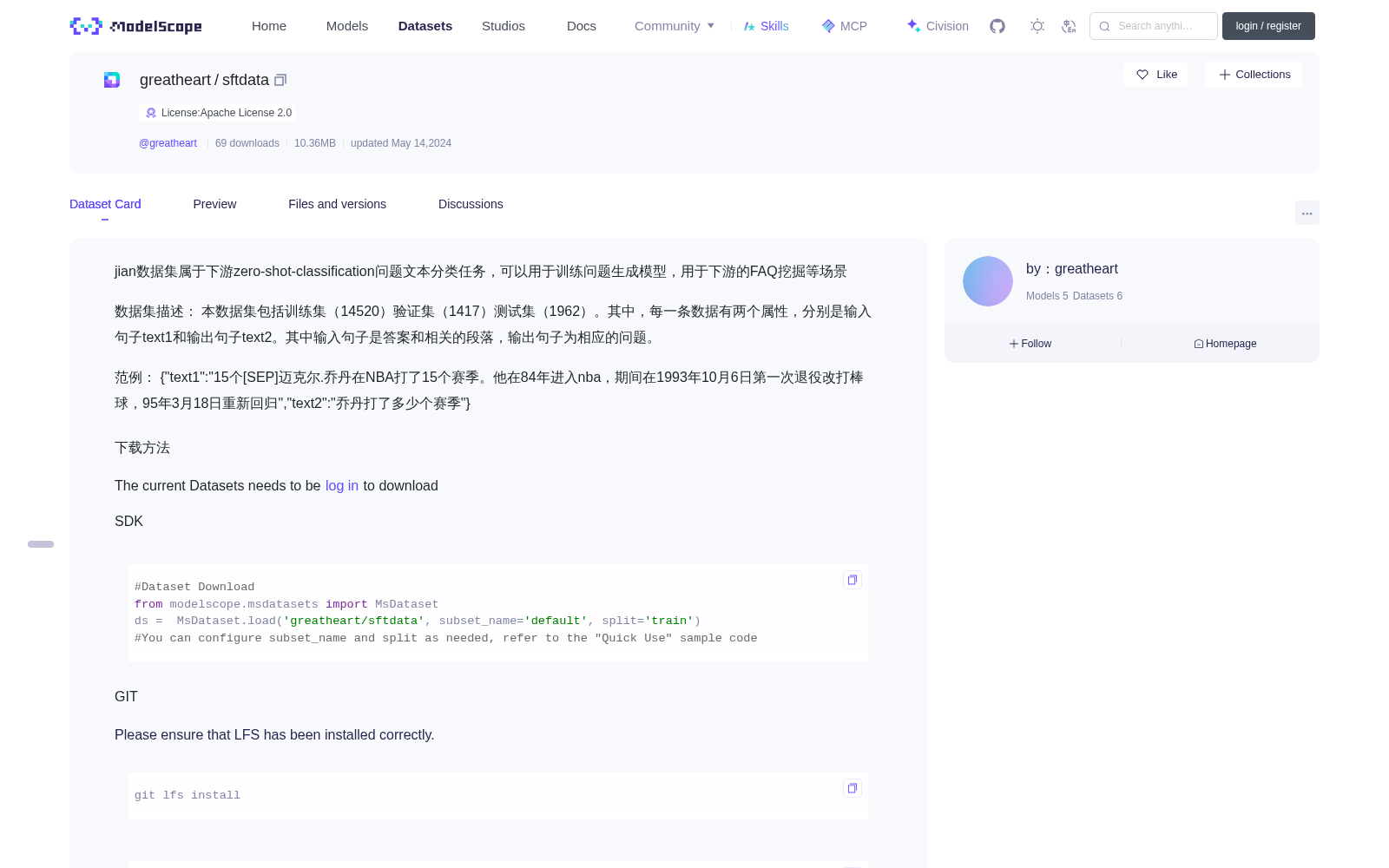1389x868 pixels.
Task: Click the '10.36MB' size text
Action: 315,143
